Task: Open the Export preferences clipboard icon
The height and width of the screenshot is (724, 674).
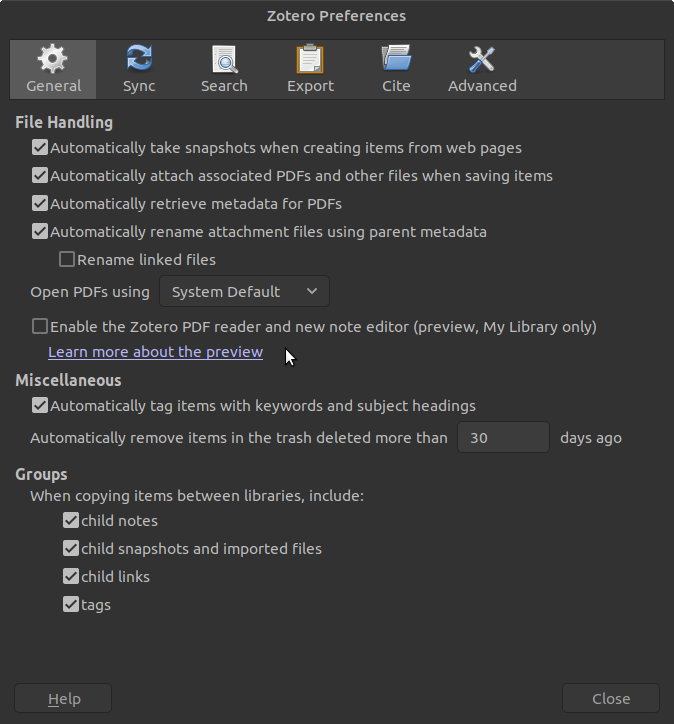Action: [x=310, y=59]
